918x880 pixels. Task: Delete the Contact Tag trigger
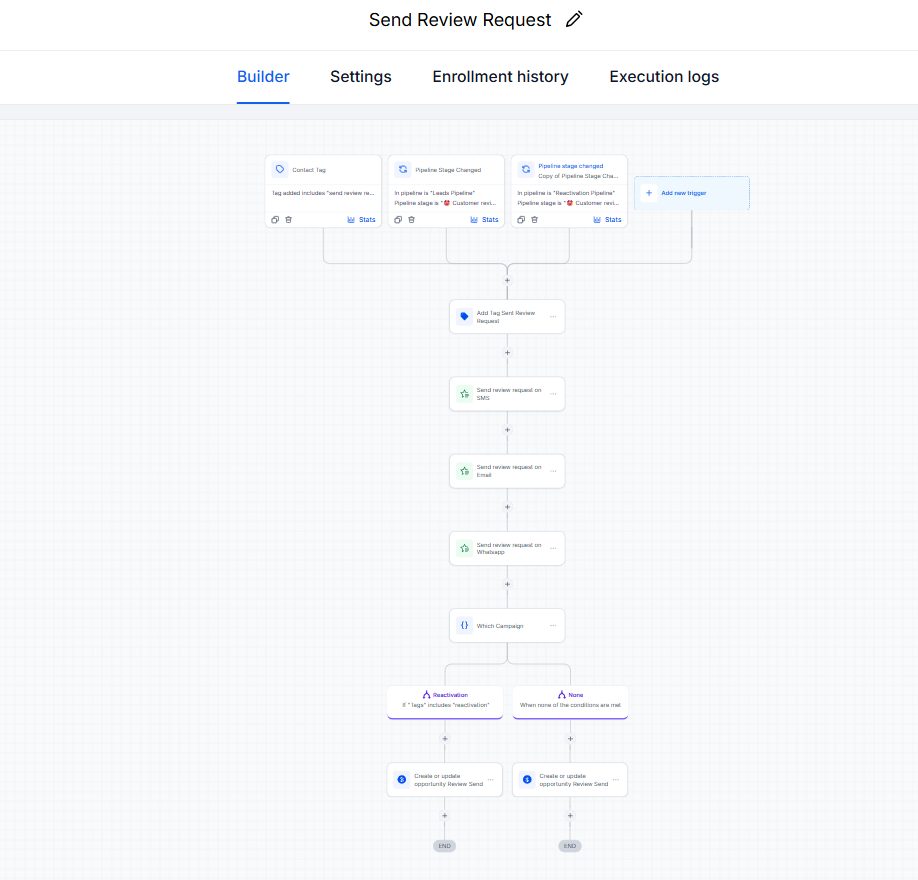pos(289,220)
